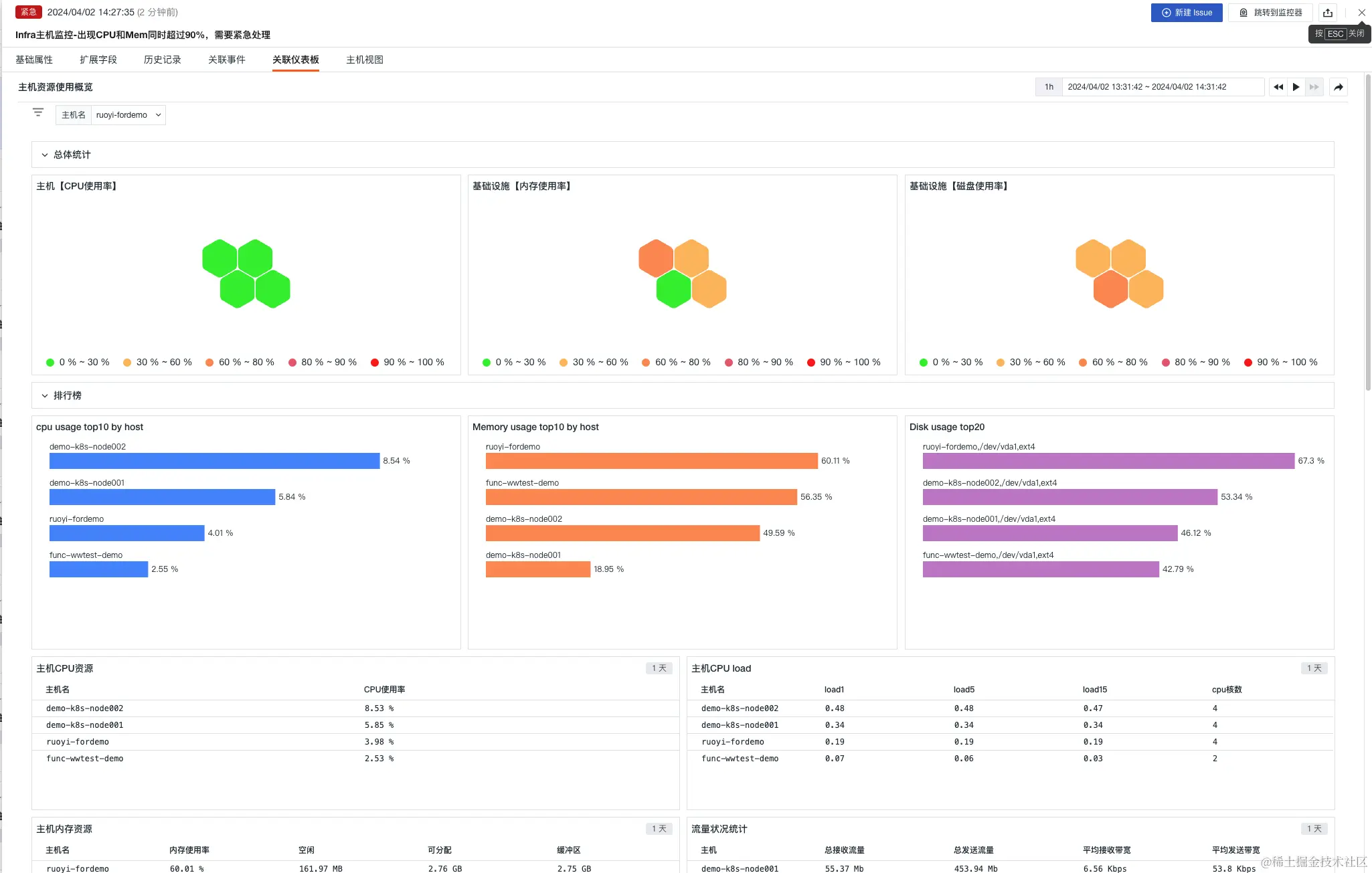1372x873 pixels.
Task: Click the fast-forward time range button
Action: 1314,87
